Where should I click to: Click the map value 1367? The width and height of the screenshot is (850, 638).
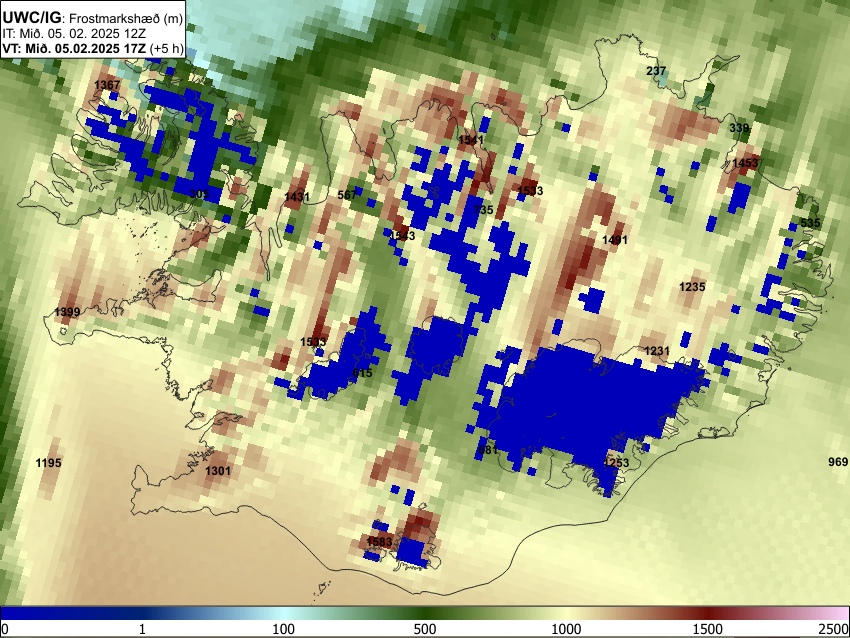click(107, 85)
